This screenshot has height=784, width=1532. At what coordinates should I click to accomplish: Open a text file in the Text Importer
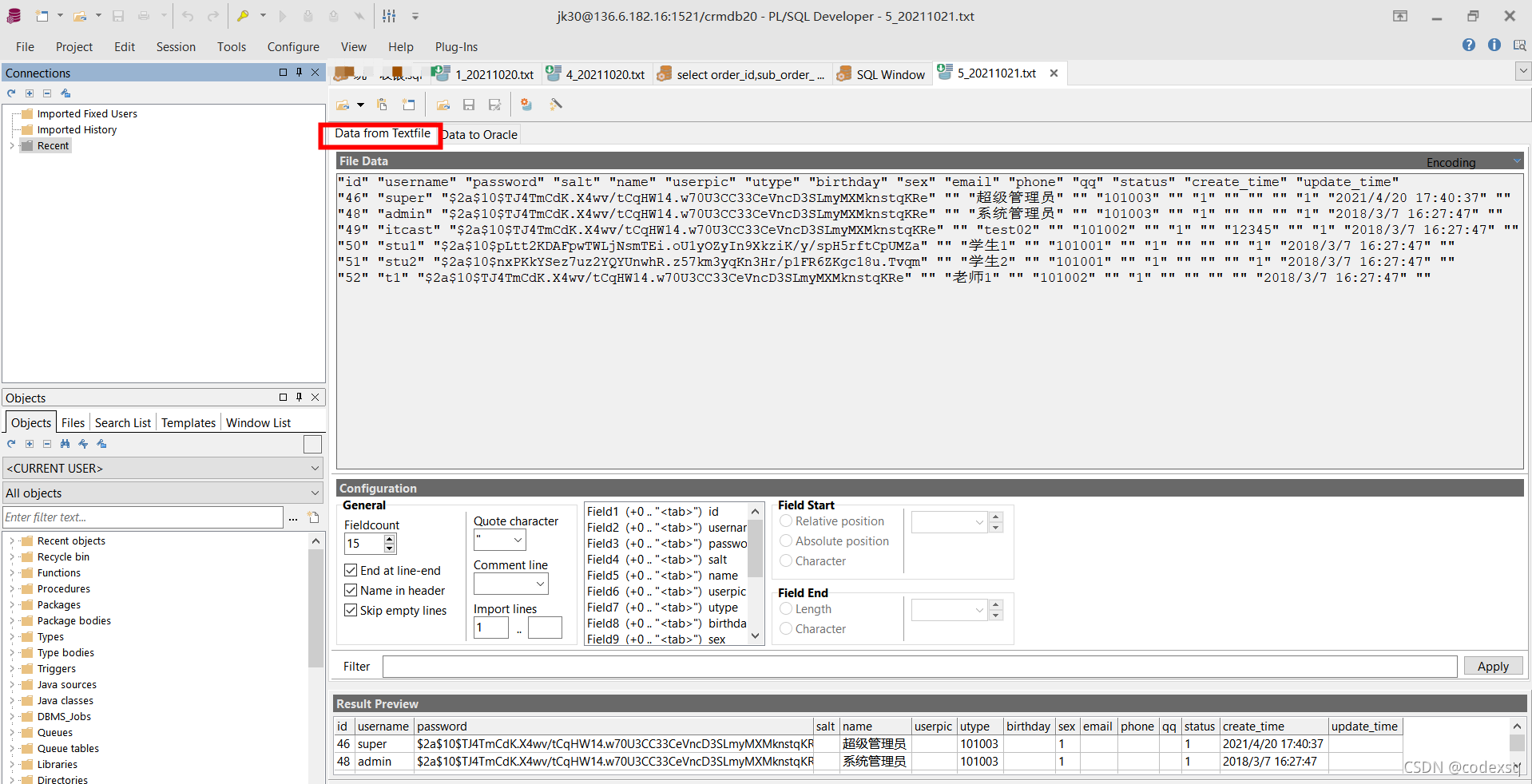pyautogui.click(x=342, y=104)
